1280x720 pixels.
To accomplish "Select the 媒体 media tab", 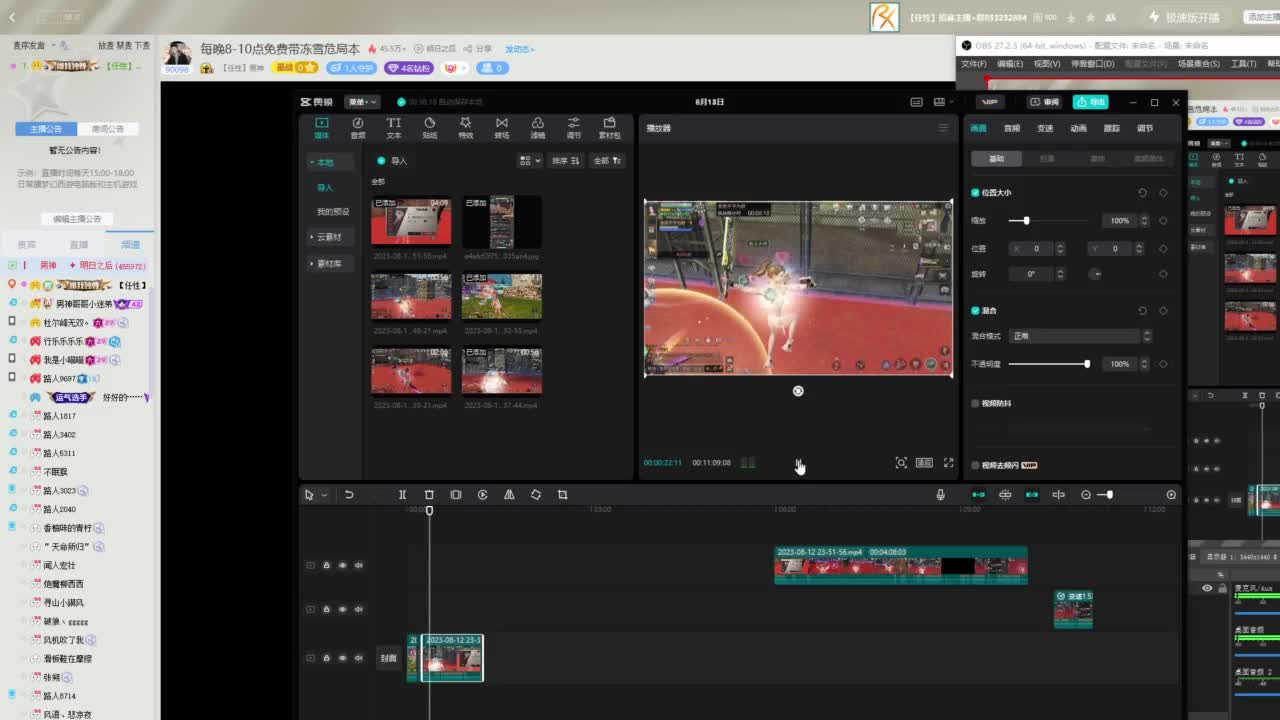I will pyautogui.click(x=322, y=127).
